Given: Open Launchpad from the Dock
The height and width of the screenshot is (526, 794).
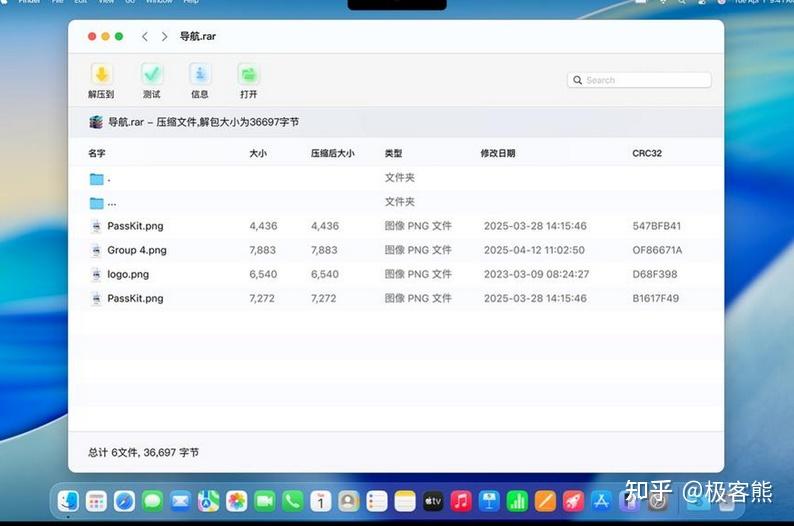Looking at the screenshot, I should coord(96,501).
